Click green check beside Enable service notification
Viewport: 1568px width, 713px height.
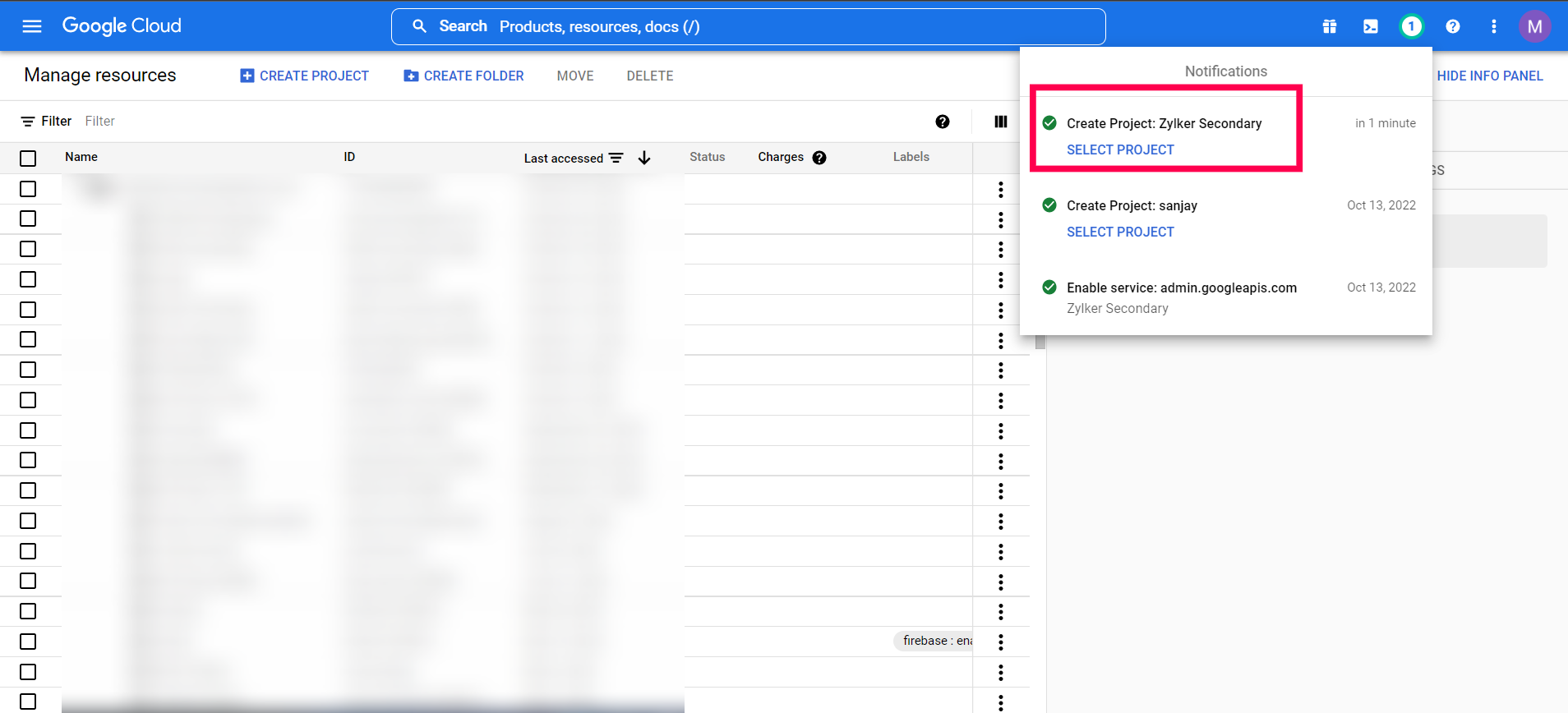click(1049, 287)
